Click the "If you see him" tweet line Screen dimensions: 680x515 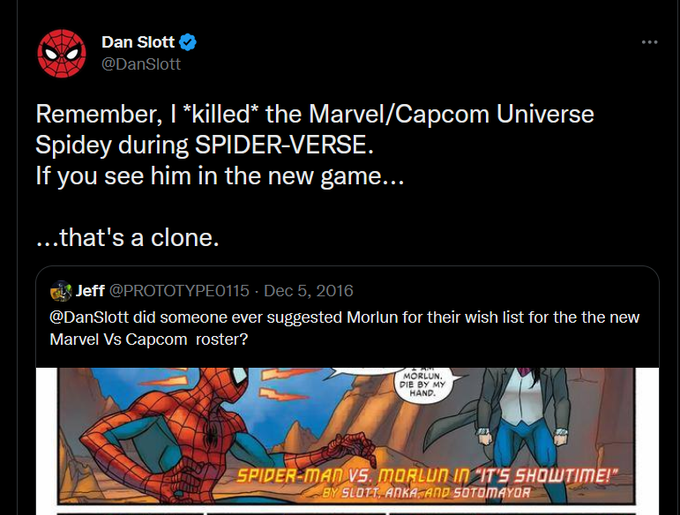point(219,176)
